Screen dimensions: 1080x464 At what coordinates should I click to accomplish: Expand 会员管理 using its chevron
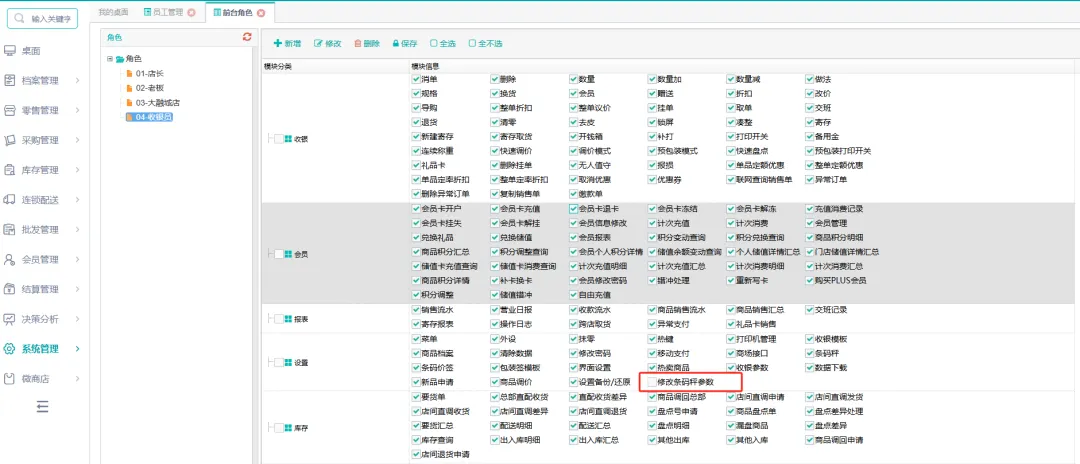(x=78, y=260)
